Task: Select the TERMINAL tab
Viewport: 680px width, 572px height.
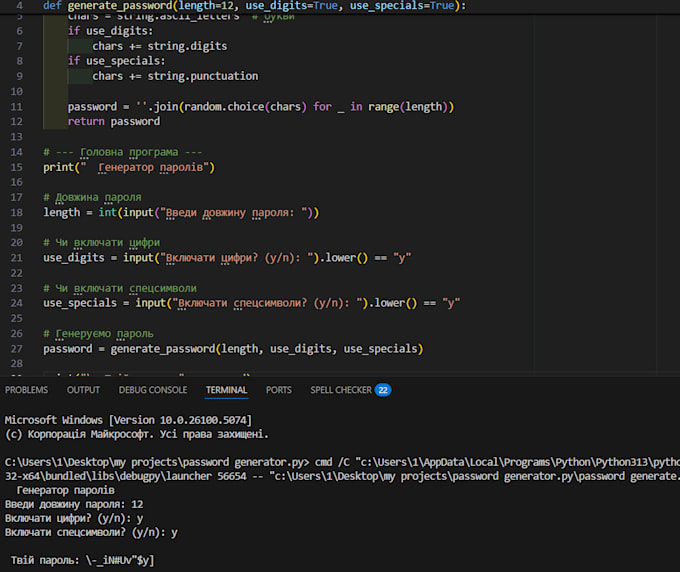Action: (226, 390)
